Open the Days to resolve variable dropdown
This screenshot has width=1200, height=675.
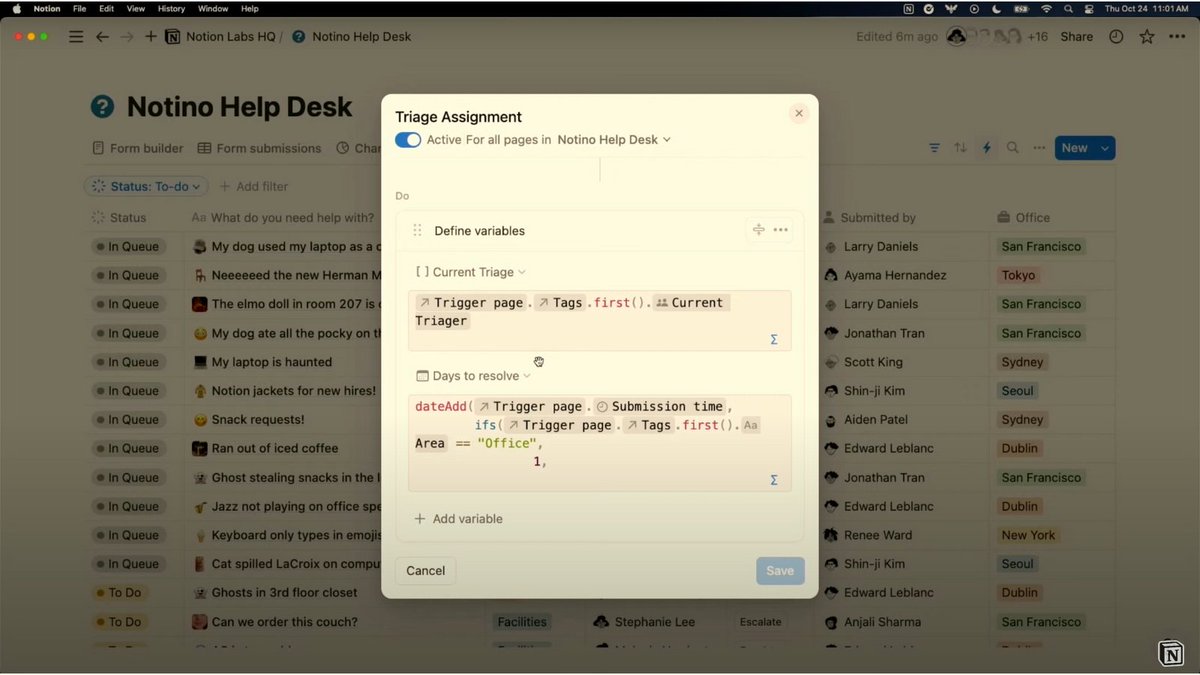tap(473, 376)
